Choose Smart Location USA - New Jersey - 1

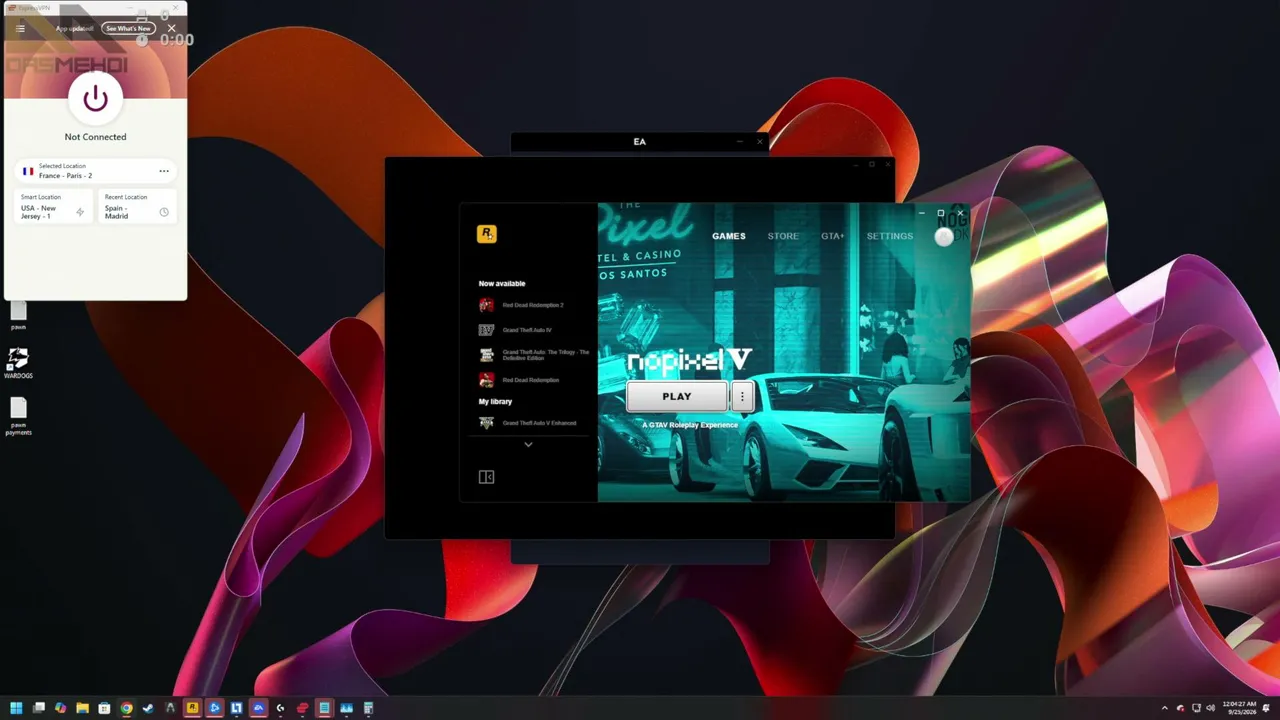pos(54,207)
